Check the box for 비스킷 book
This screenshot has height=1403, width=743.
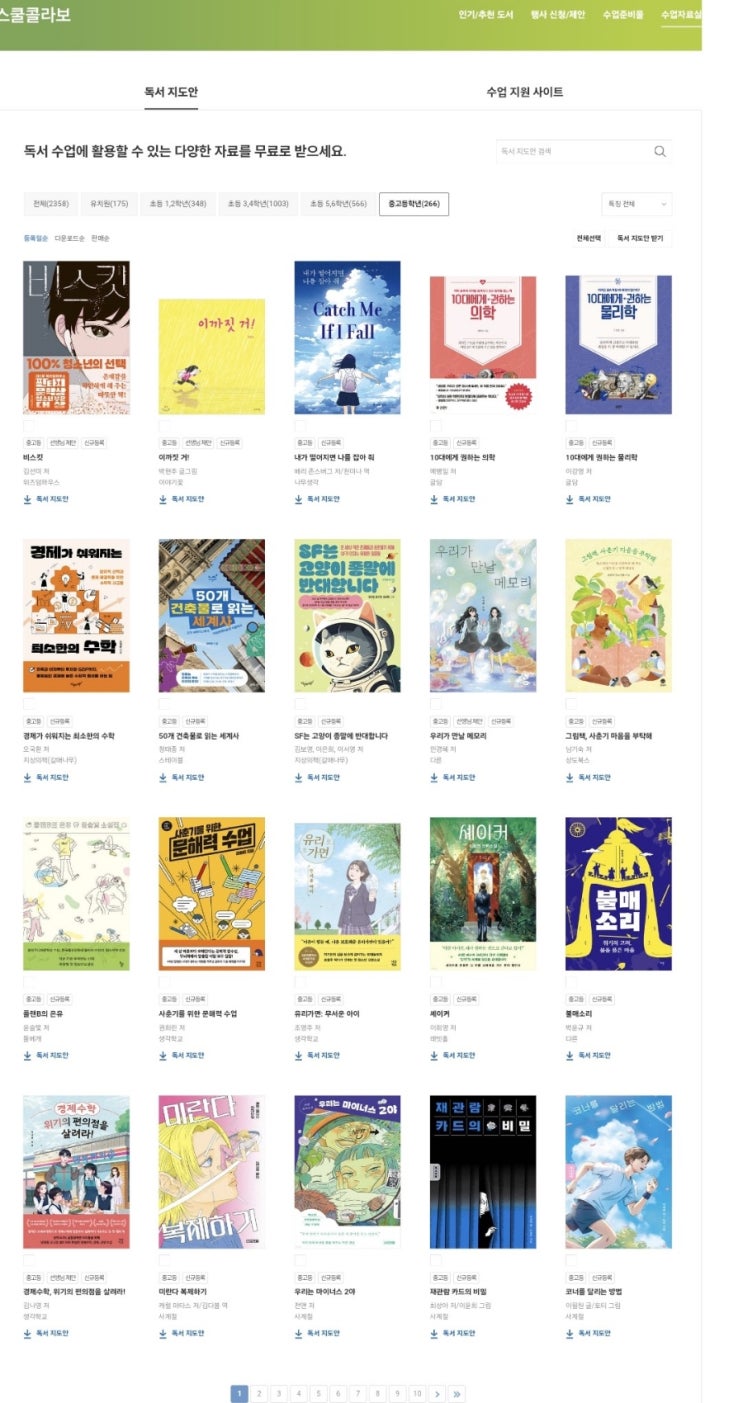pyautogui.click(x=28, y=425)
